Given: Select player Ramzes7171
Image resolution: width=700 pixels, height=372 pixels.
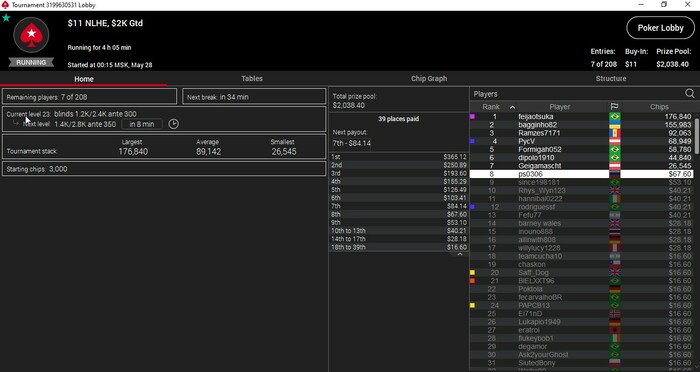Looking at the screenshot, I should click(582, 133).
